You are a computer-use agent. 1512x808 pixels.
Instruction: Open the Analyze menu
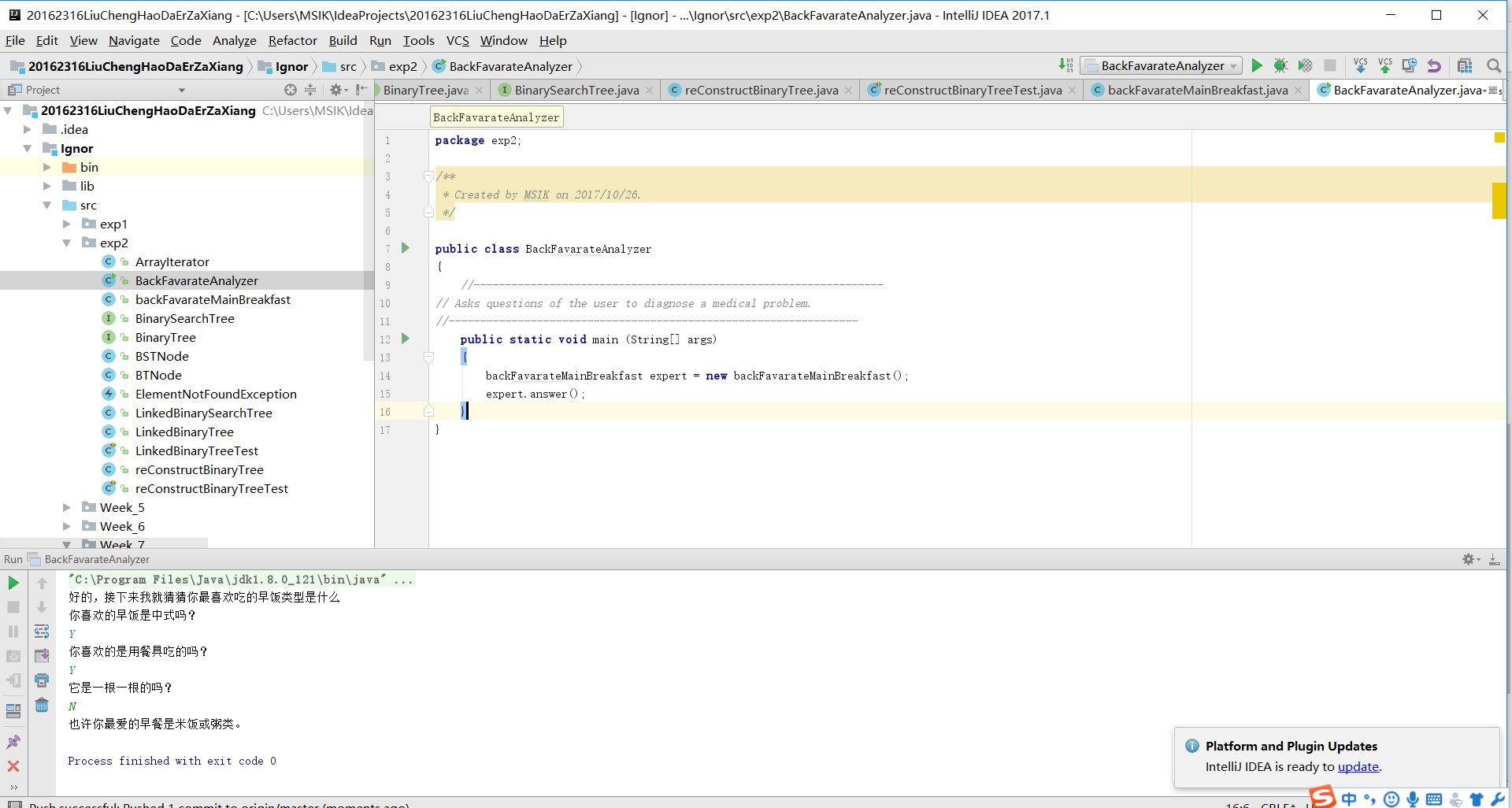click(234, 40)
